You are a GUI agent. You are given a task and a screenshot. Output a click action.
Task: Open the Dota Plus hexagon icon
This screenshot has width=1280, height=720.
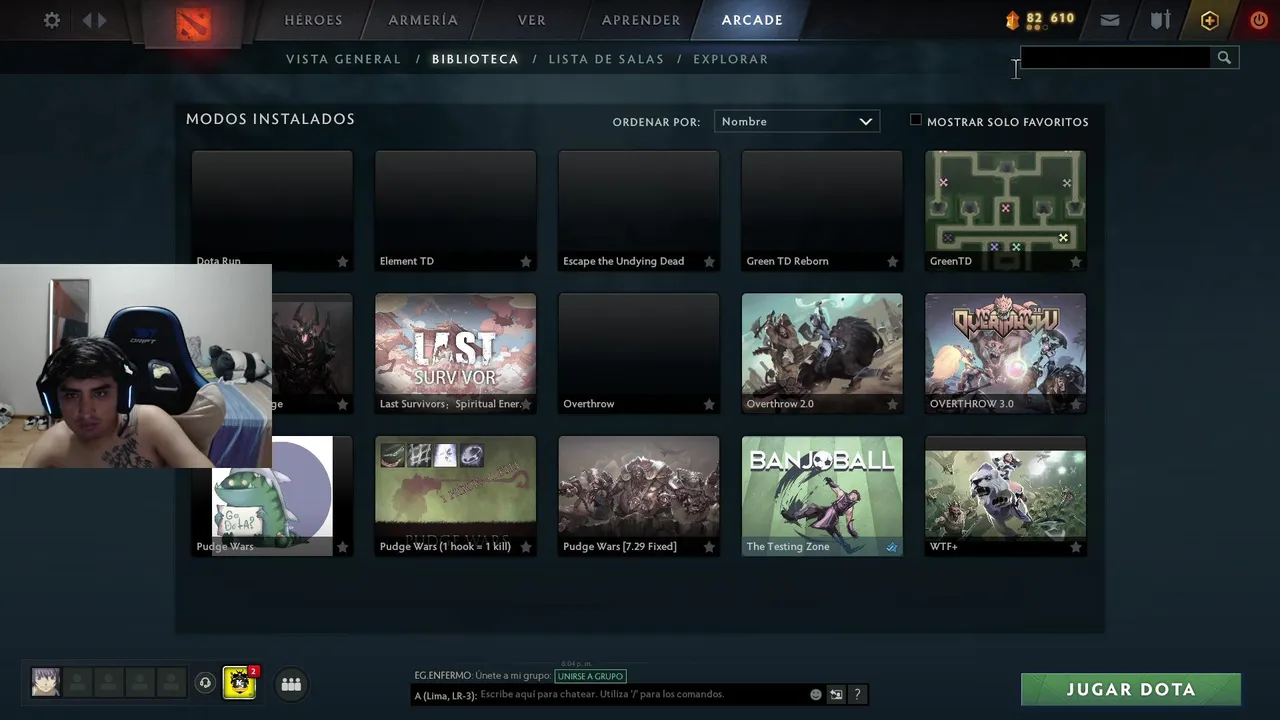[1210, 20]
